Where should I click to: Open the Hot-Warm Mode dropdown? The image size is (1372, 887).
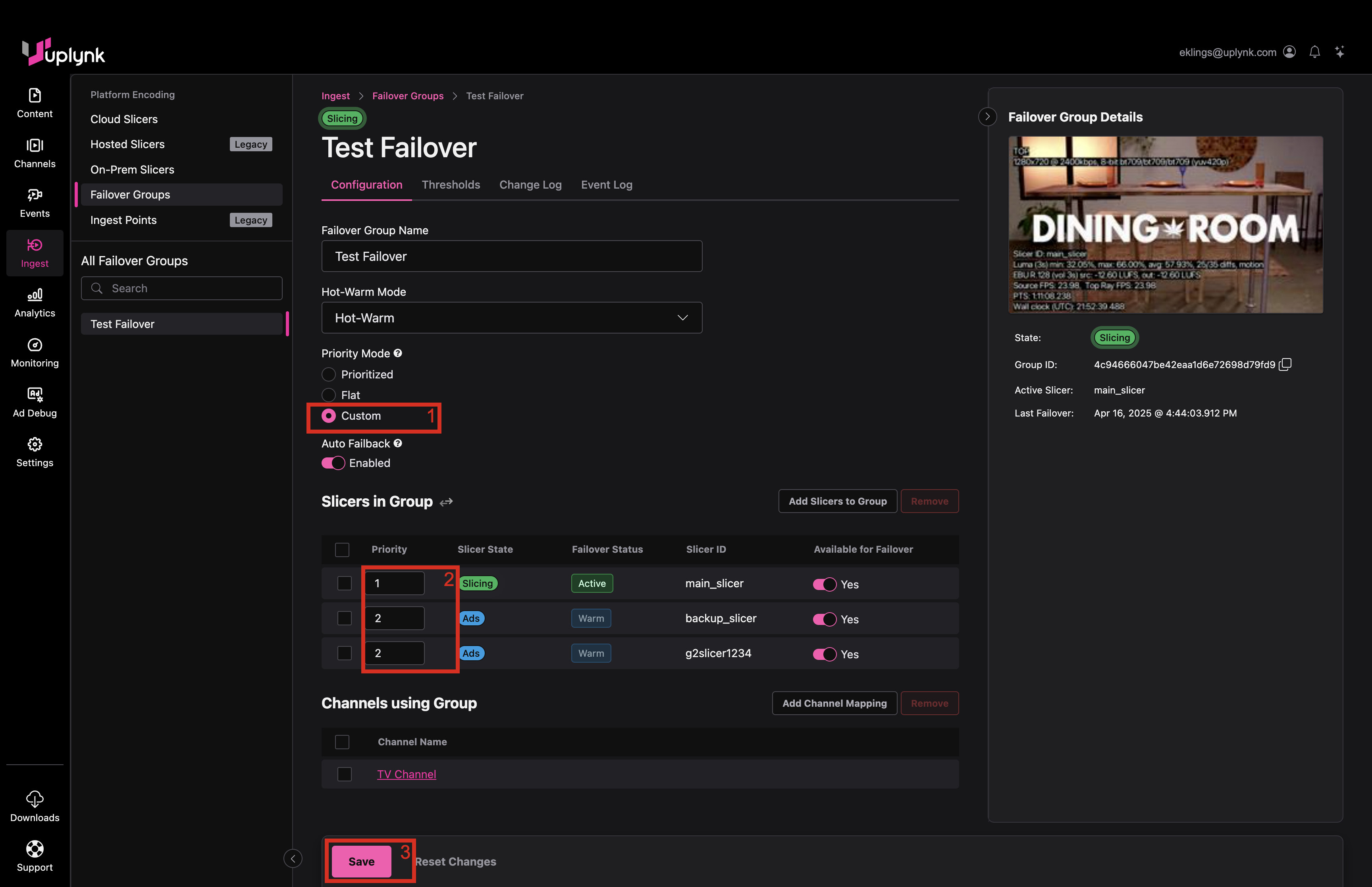511,318
